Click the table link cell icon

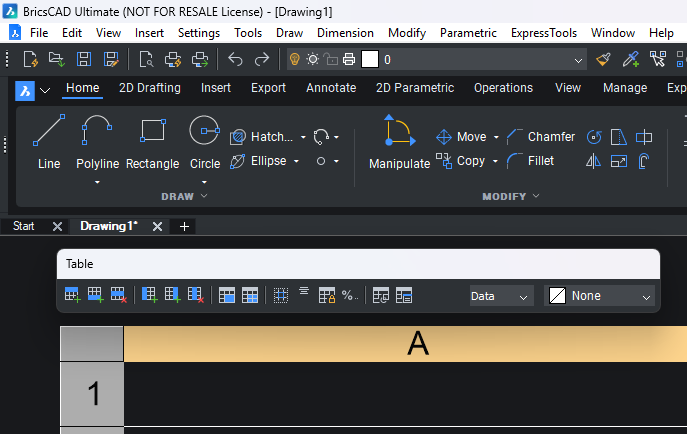tap(381, 296)
